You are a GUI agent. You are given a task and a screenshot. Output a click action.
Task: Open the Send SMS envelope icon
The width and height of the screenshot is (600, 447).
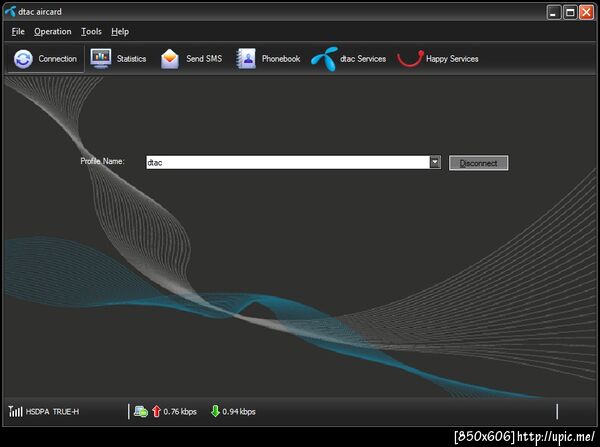[170, 59]
